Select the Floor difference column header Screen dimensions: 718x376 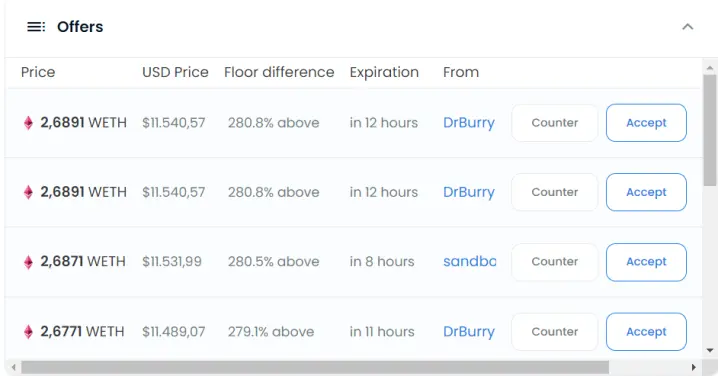coord(279,72)
